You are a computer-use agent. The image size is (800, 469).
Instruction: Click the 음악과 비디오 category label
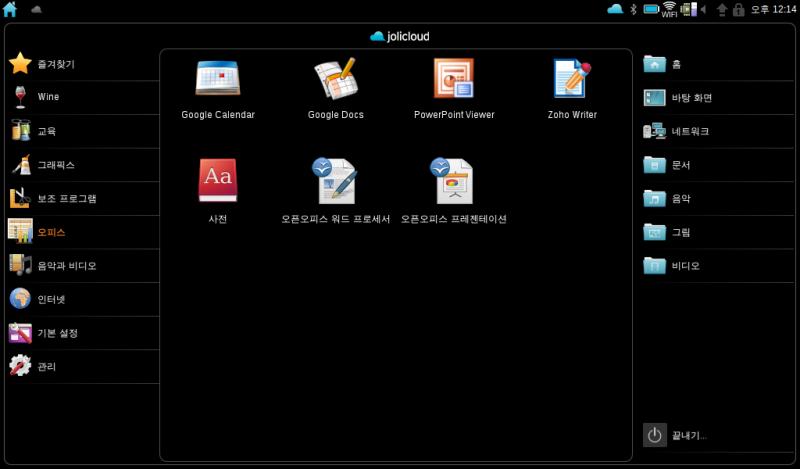[67, 266]
